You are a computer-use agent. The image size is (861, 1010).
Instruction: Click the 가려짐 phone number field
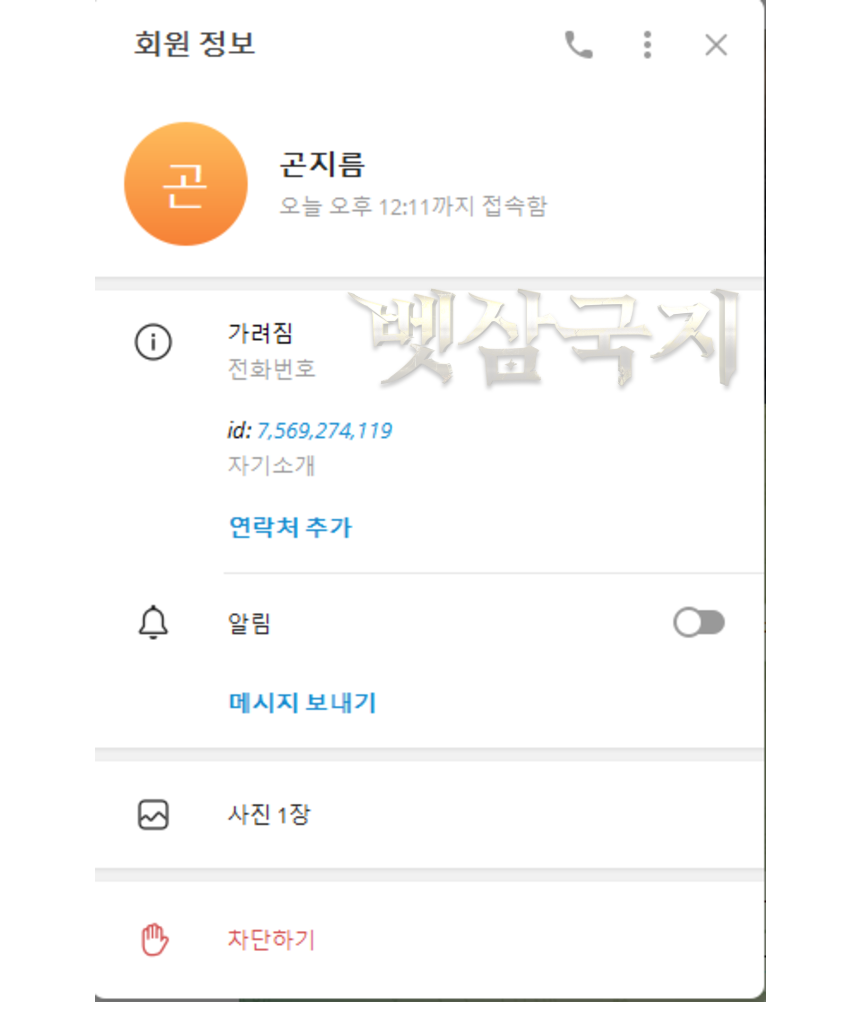[x=272, y=351]
